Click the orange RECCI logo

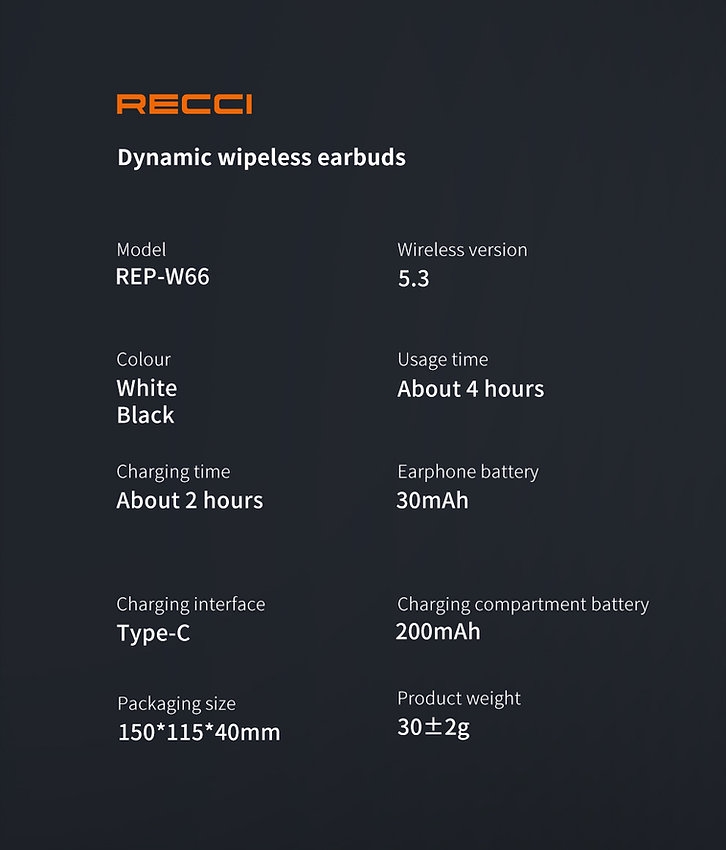(x=184, y=104)
